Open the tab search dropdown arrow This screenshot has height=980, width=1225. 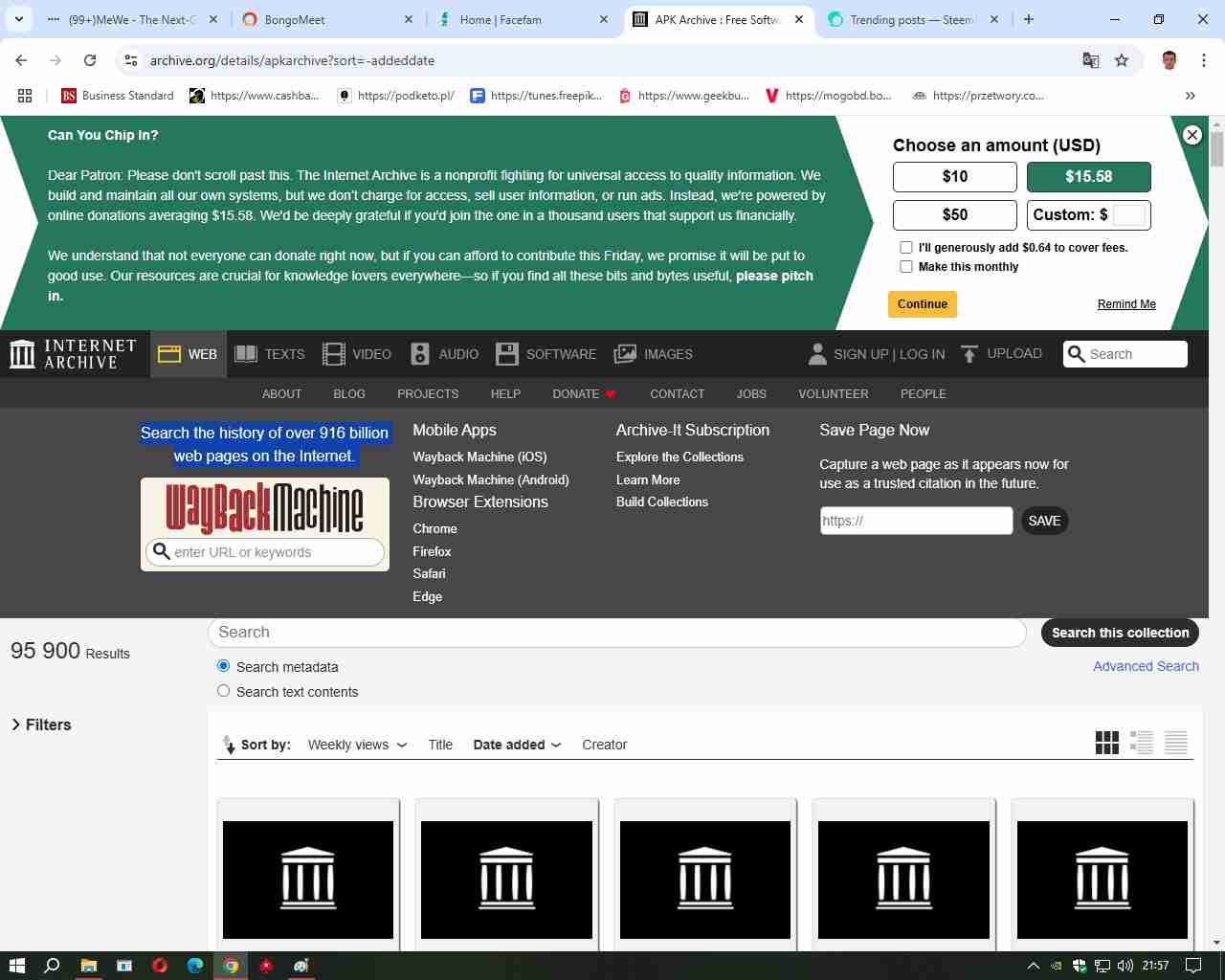click(18, 19)
